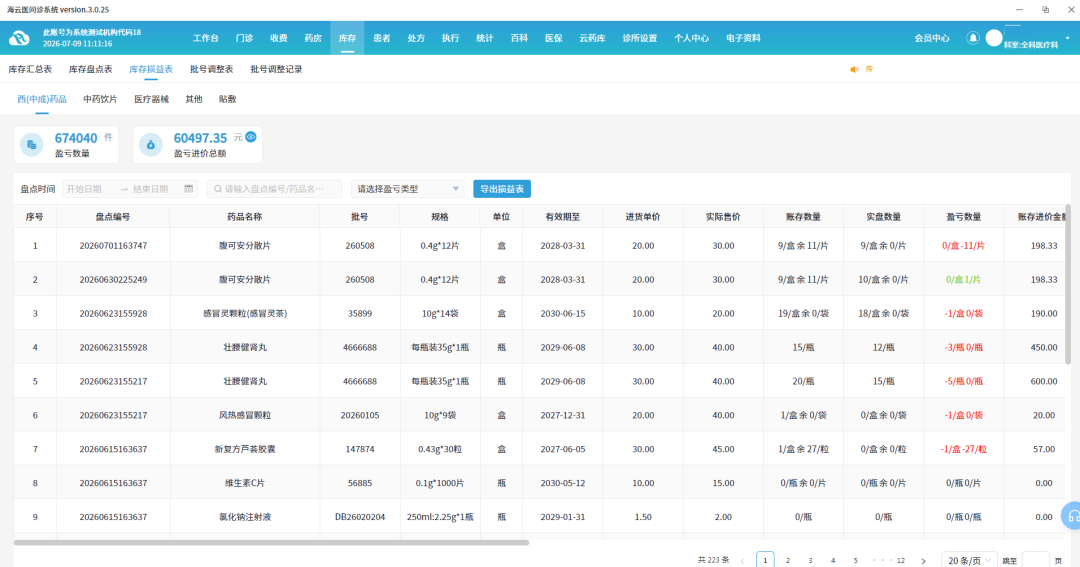The height and width of the screenshot is (567, 1080).
Task: Open the date range calendar icon
Action: (x=189, y=189)
